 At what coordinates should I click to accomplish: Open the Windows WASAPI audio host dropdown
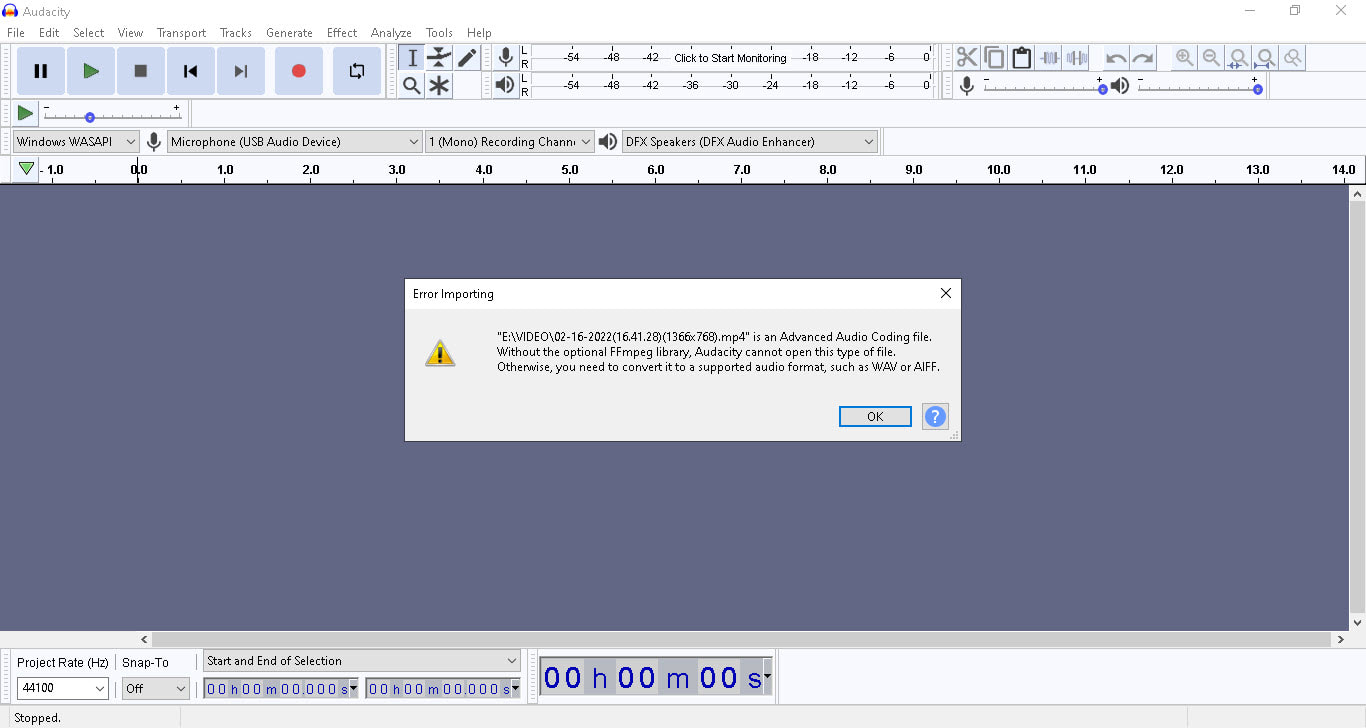pos(75,142)
